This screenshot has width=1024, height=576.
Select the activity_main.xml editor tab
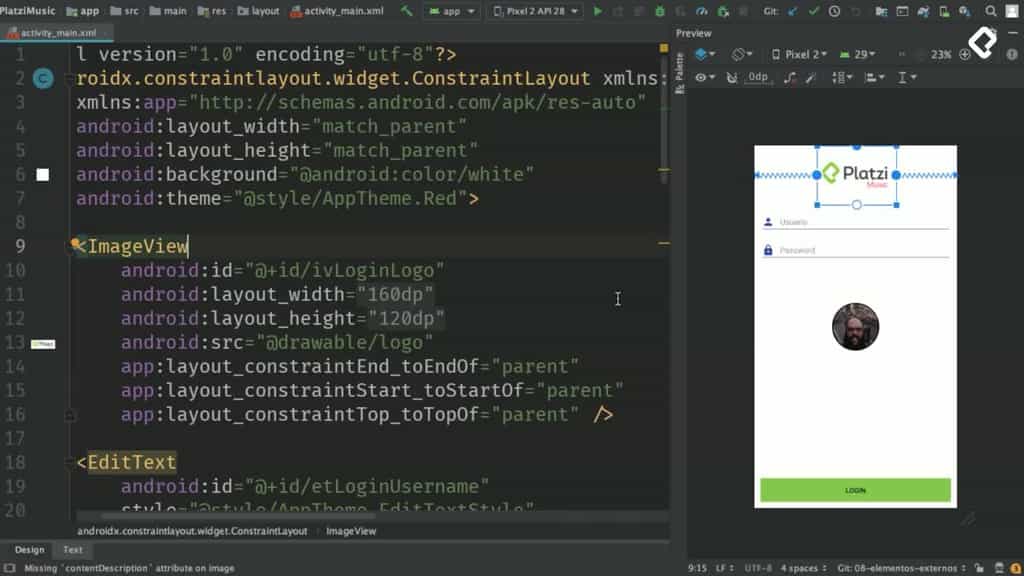55,32
